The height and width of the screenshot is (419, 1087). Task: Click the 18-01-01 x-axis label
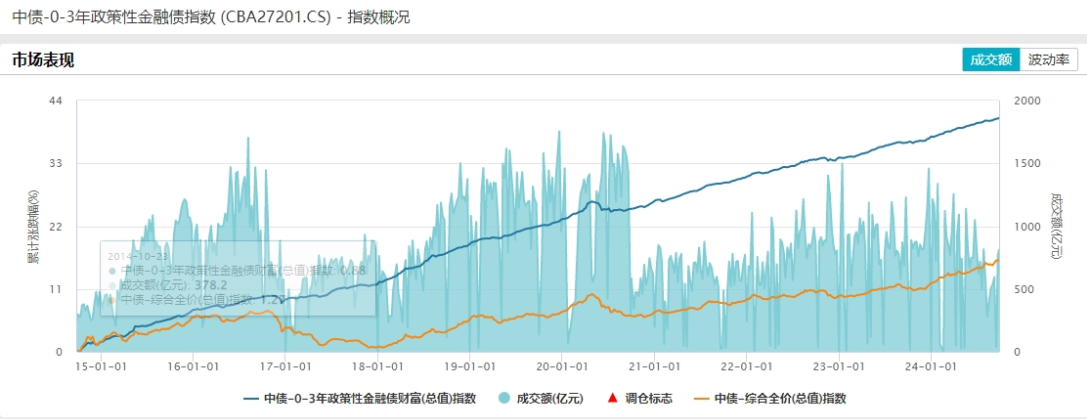376,365
